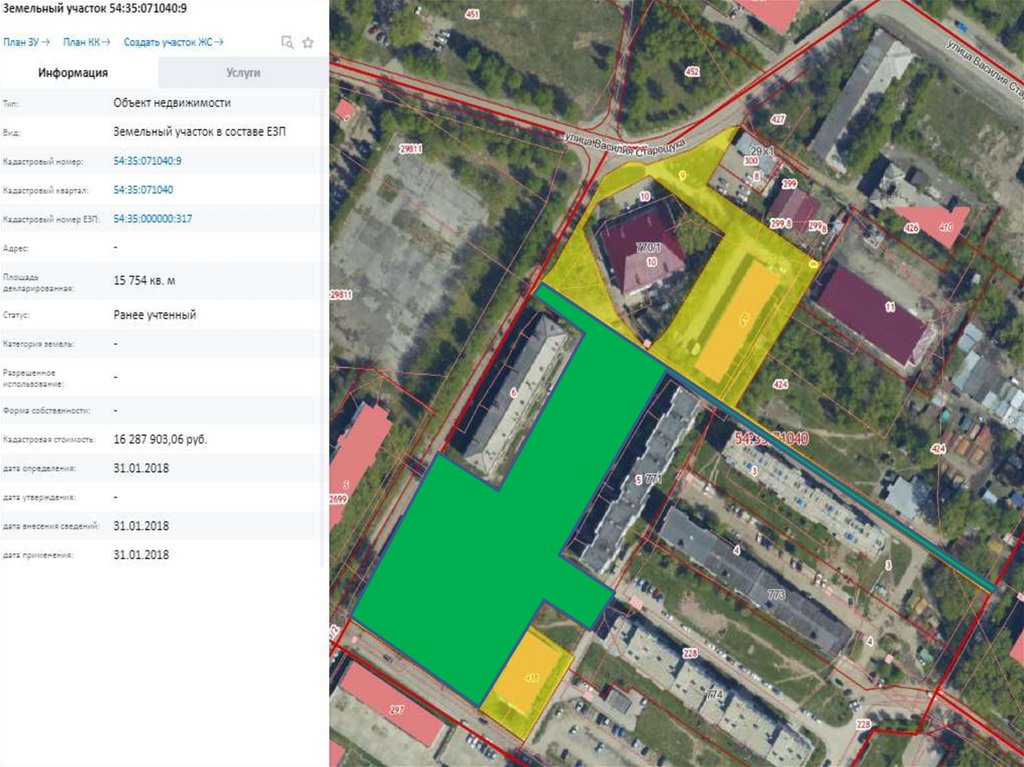Screen dimensions: 1024x767
Task: Add parcel to favorites with star icon
Action: 308,42
